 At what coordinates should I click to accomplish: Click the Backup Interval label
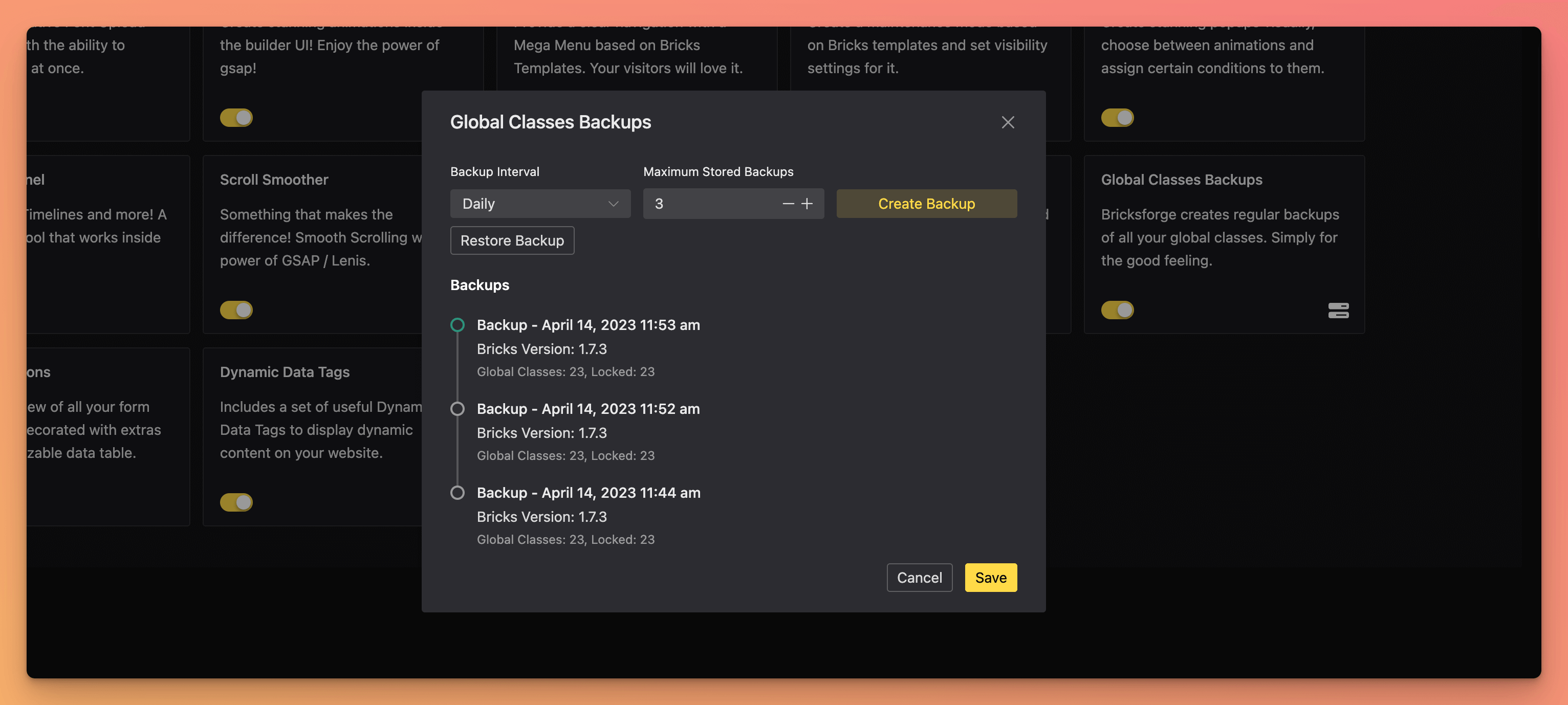pos(494,171)
